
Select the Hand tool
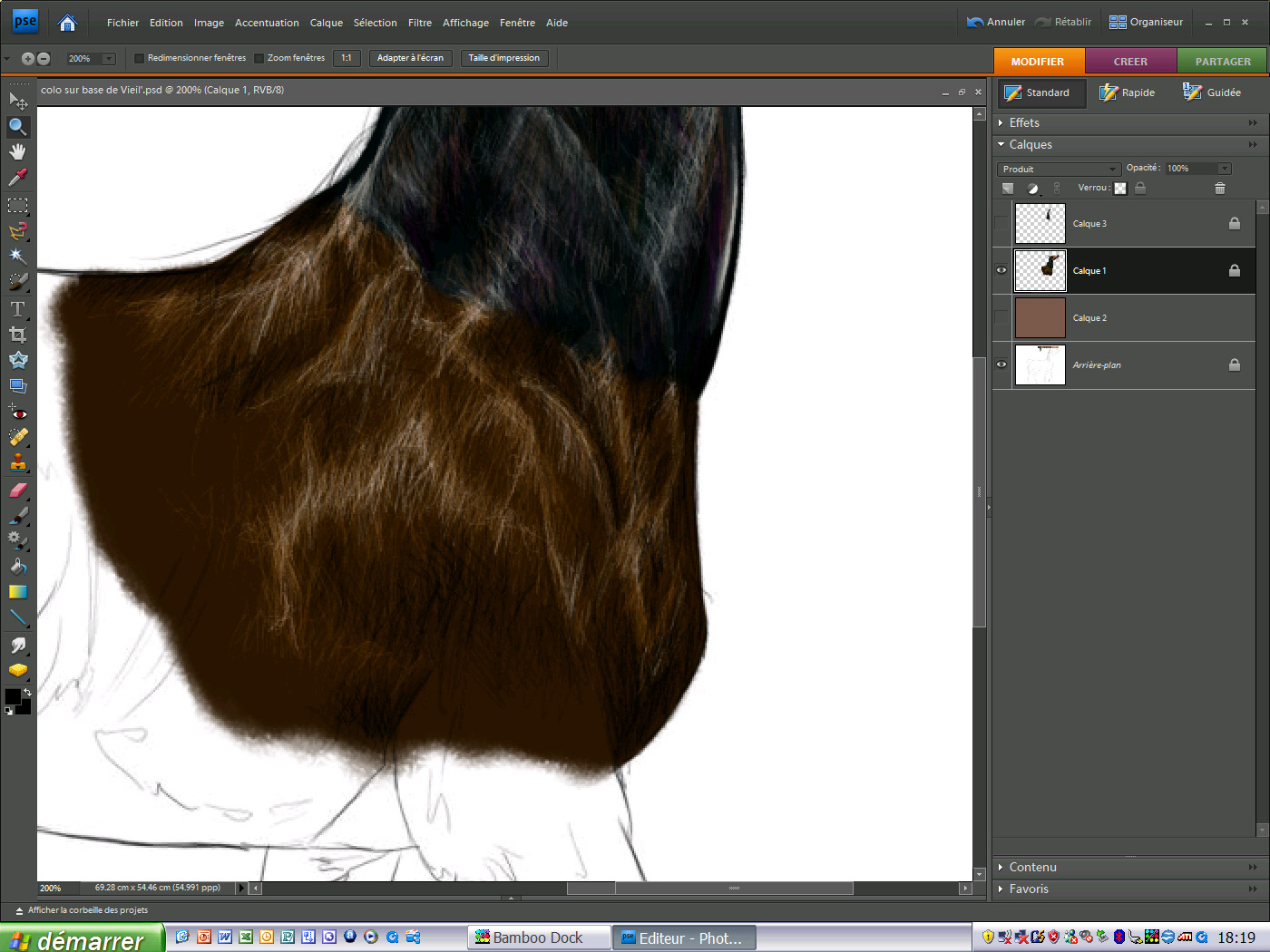tap(17, 151)
